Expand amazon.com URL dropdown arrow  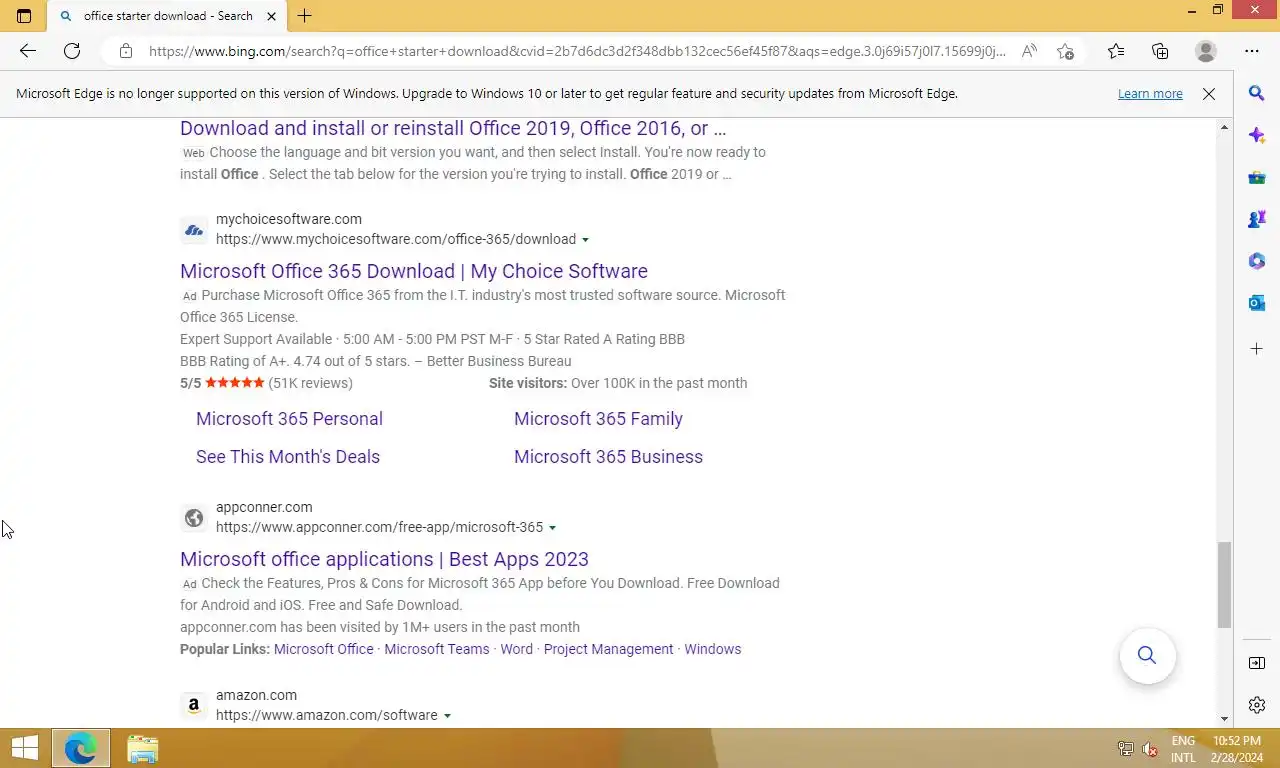pyautogui.click(x=447, y=716)
